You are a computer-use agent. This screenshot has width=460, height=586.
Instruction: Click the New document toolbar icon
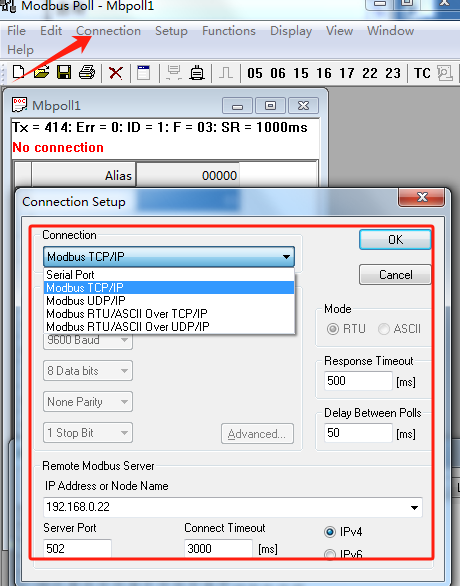pos(19,73)
